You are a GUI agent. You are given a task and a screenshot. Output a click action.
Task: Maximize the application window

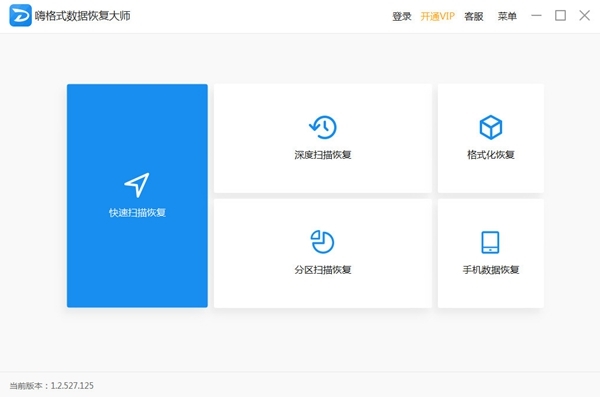coord(560,16)
